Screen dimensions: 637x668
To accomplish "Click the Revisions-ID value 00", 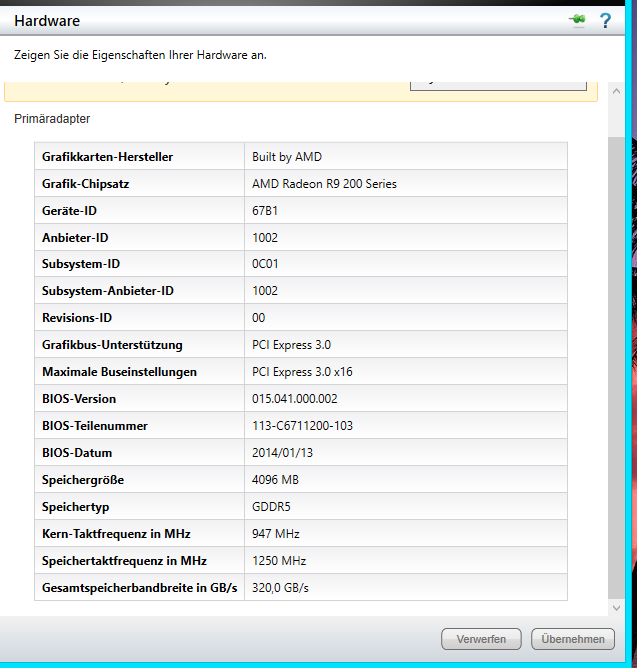I will coord(259,318).
